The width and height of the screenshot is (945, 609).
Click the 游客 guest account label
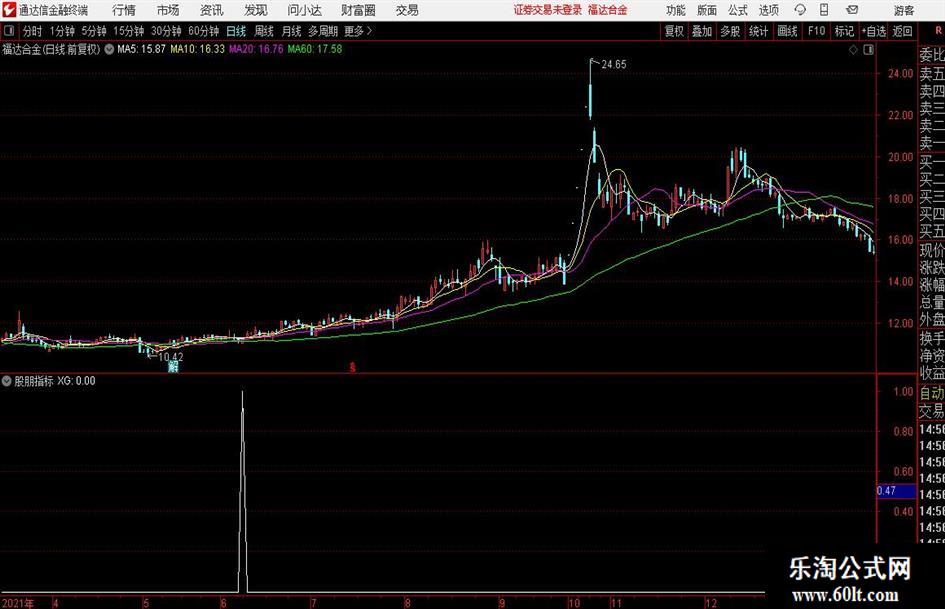(904, 10)
